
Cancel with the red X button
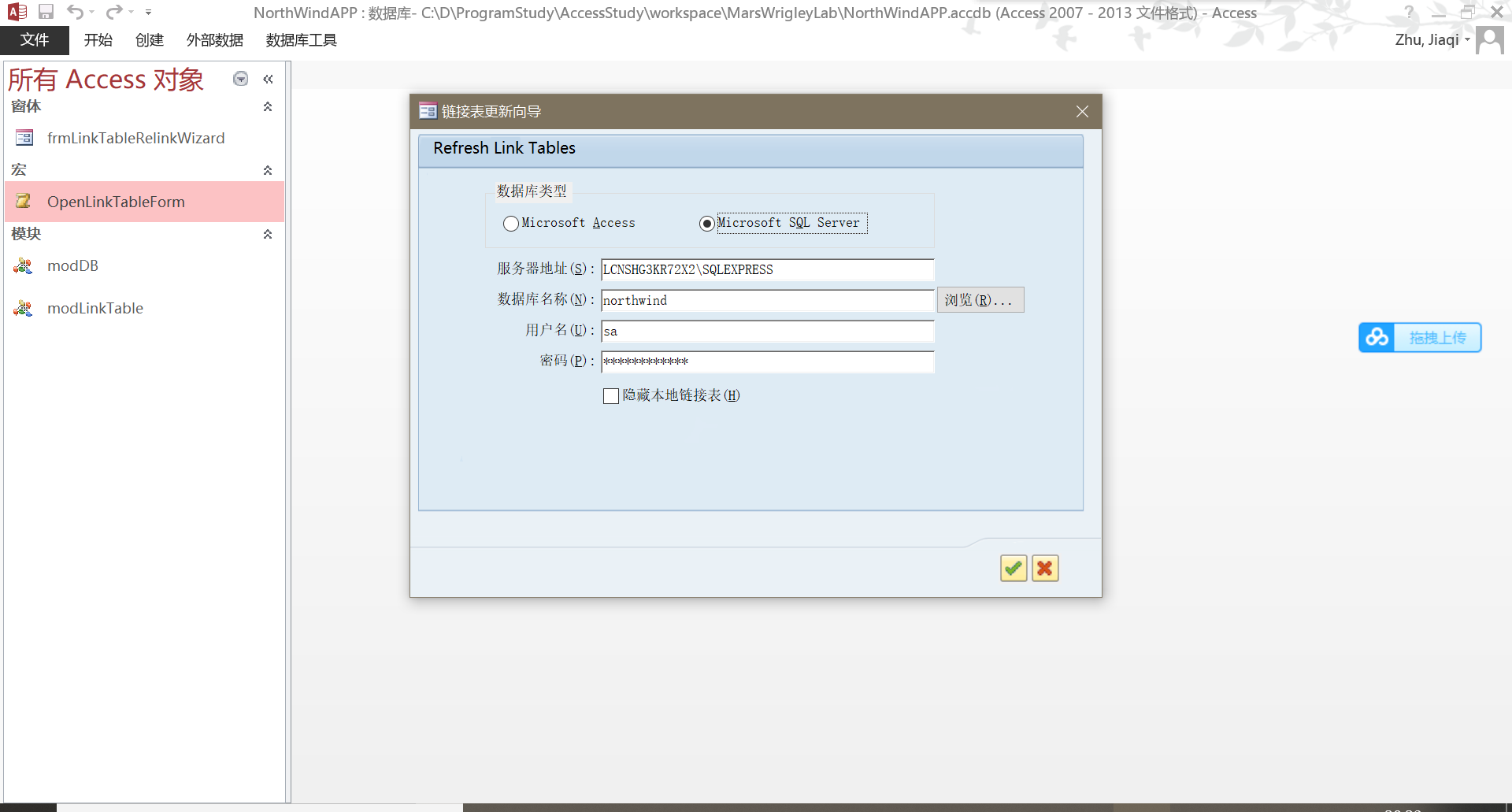pyautogui.click(x=1045, y=568)
